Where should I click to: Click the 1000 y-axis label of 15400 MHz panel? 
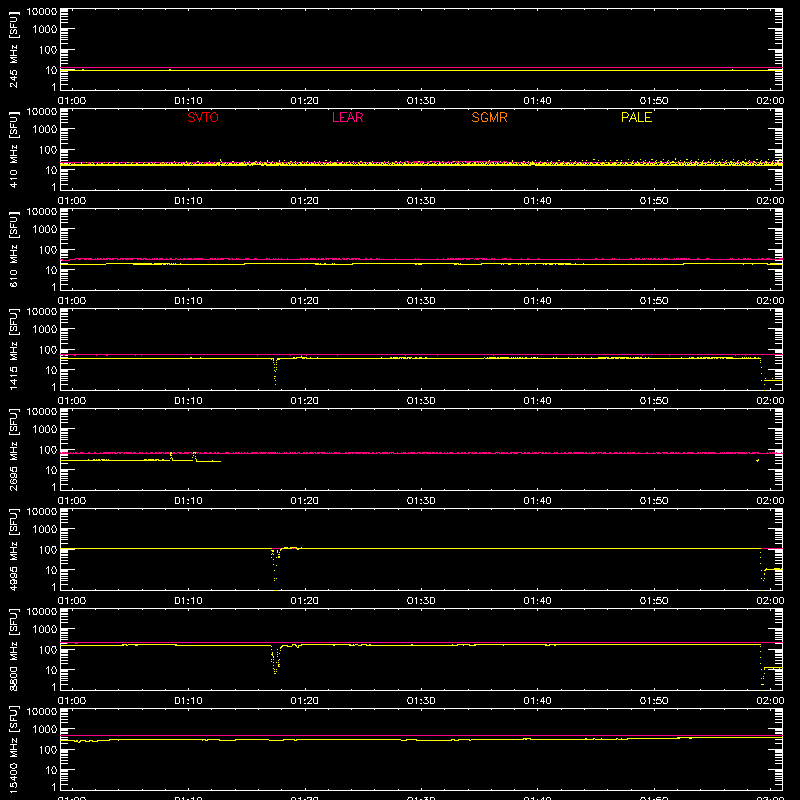point(45,729)
